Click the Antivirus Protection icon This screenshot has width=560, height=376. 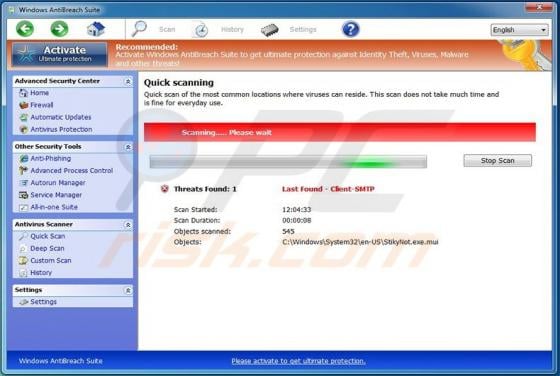tap(24, 129)
